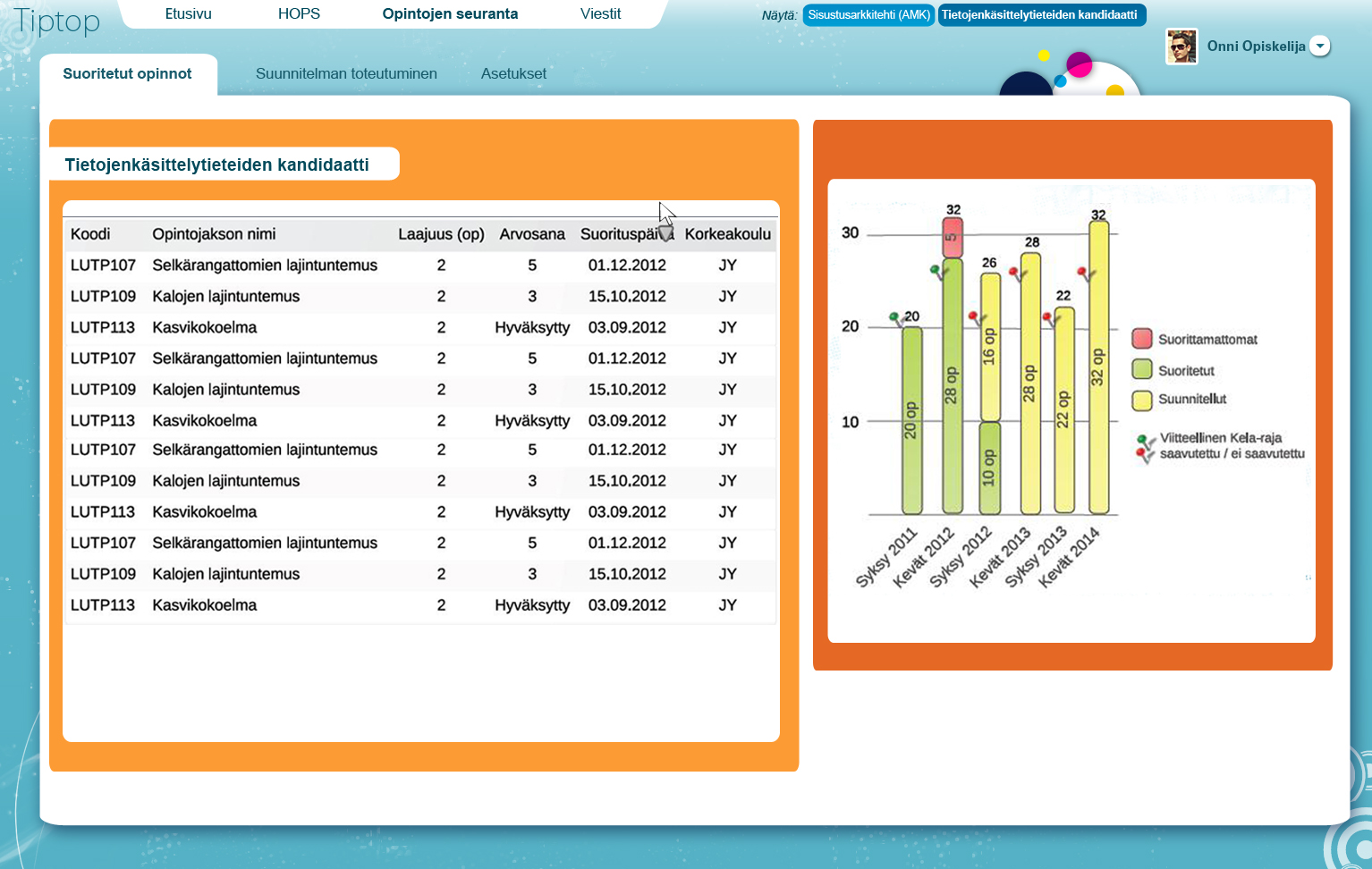Viewport: 1372px width, 869px height.
Task: Sort by Korkeakoulu column header
Action: pyautogui.click(x=728, y=234)
